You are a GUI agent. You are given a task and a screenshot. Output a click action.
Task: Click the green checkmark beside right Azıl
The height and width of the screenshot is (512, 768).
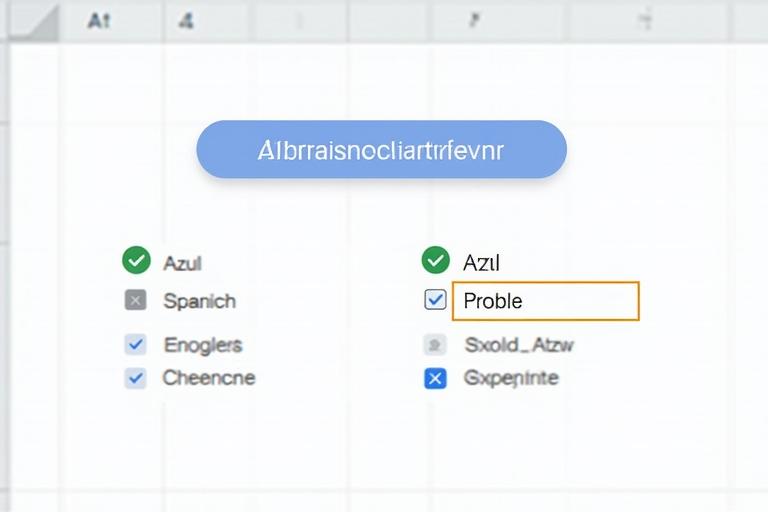[435, 261]
